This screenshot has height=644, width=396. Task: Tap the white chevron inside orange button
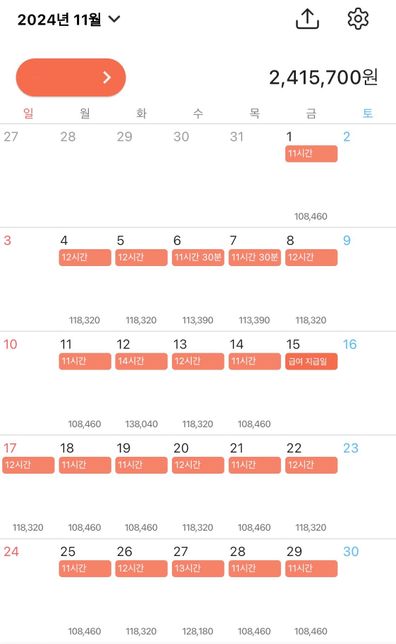pyautogui.click(x=107, y=77)
